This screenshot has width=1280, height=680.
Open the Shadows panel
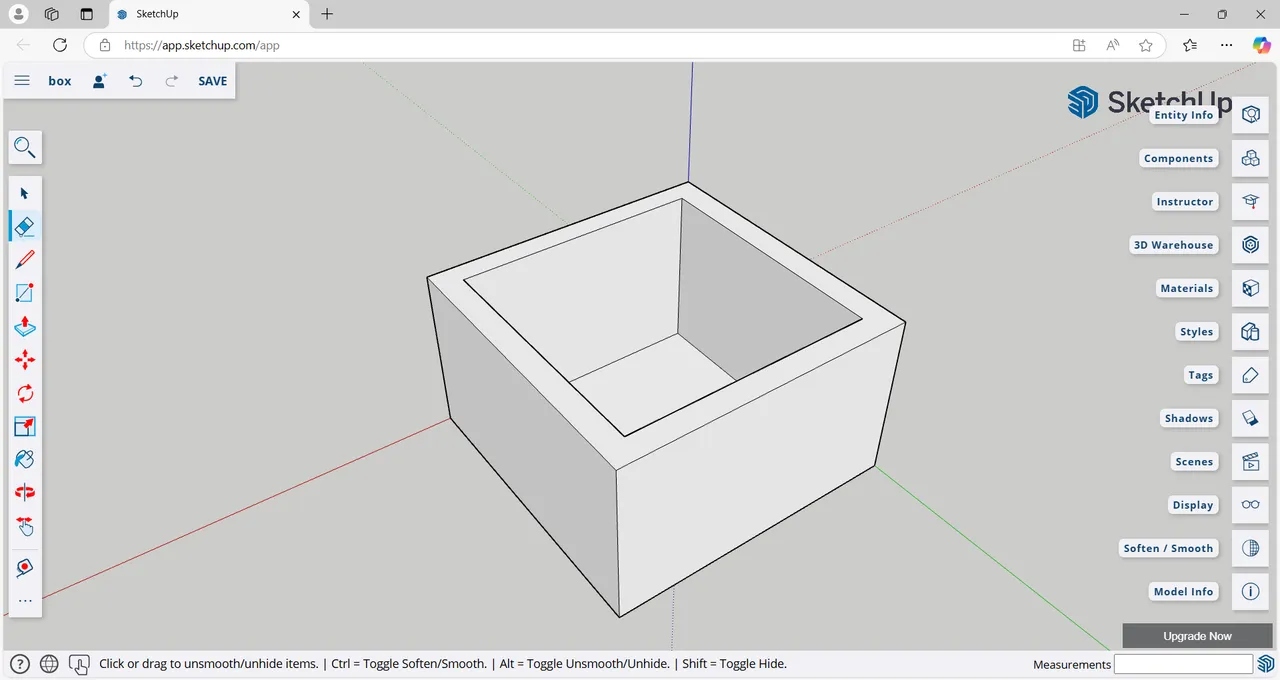tap(1250, 418)
